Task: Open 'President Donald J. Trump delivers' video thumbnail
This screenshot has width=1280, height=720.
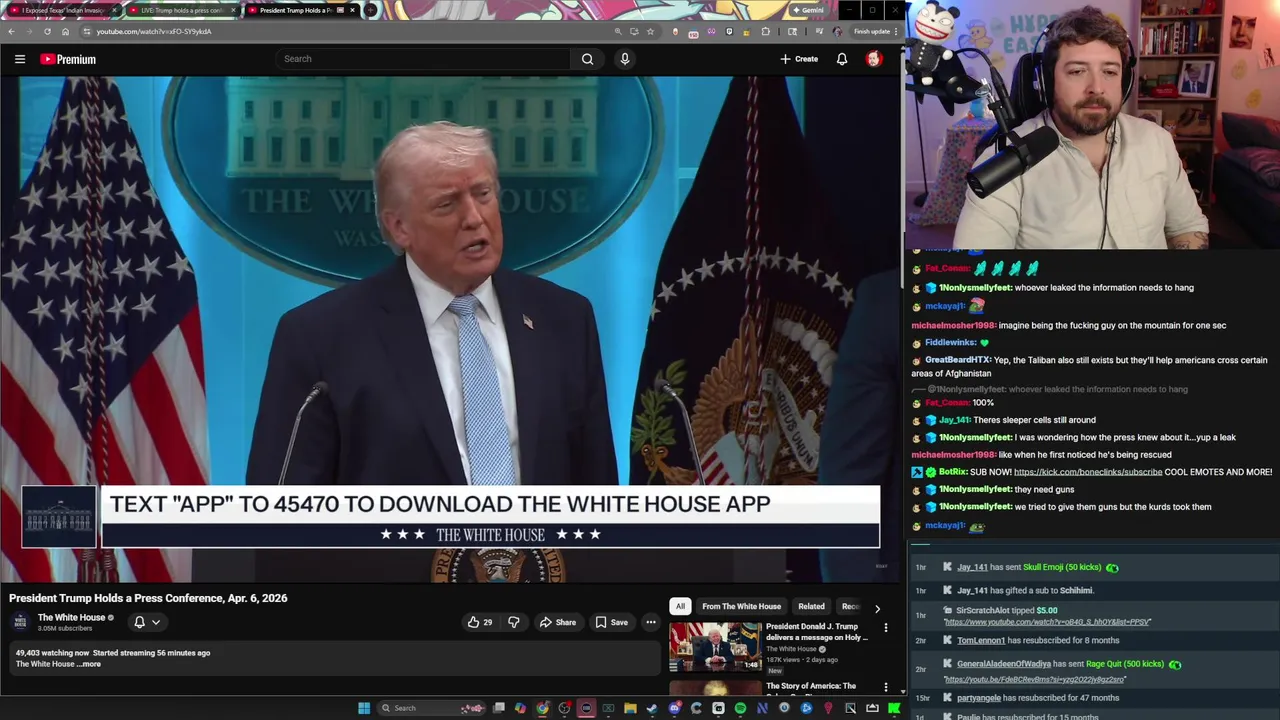Action: coord(715,647)
